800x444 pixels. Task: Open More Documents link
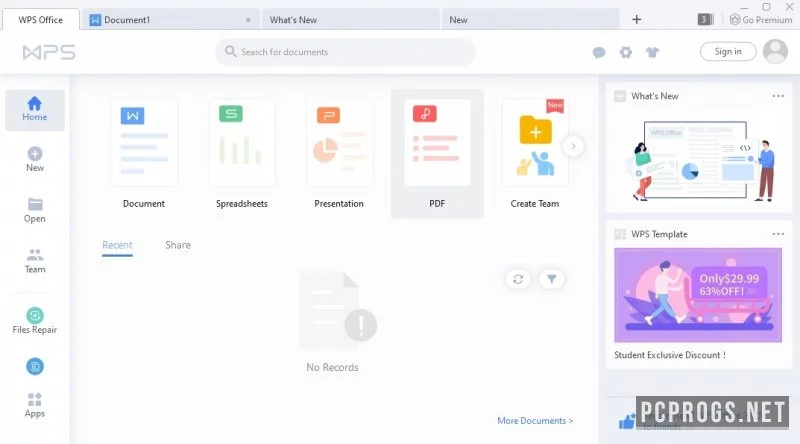pos(535,421)
